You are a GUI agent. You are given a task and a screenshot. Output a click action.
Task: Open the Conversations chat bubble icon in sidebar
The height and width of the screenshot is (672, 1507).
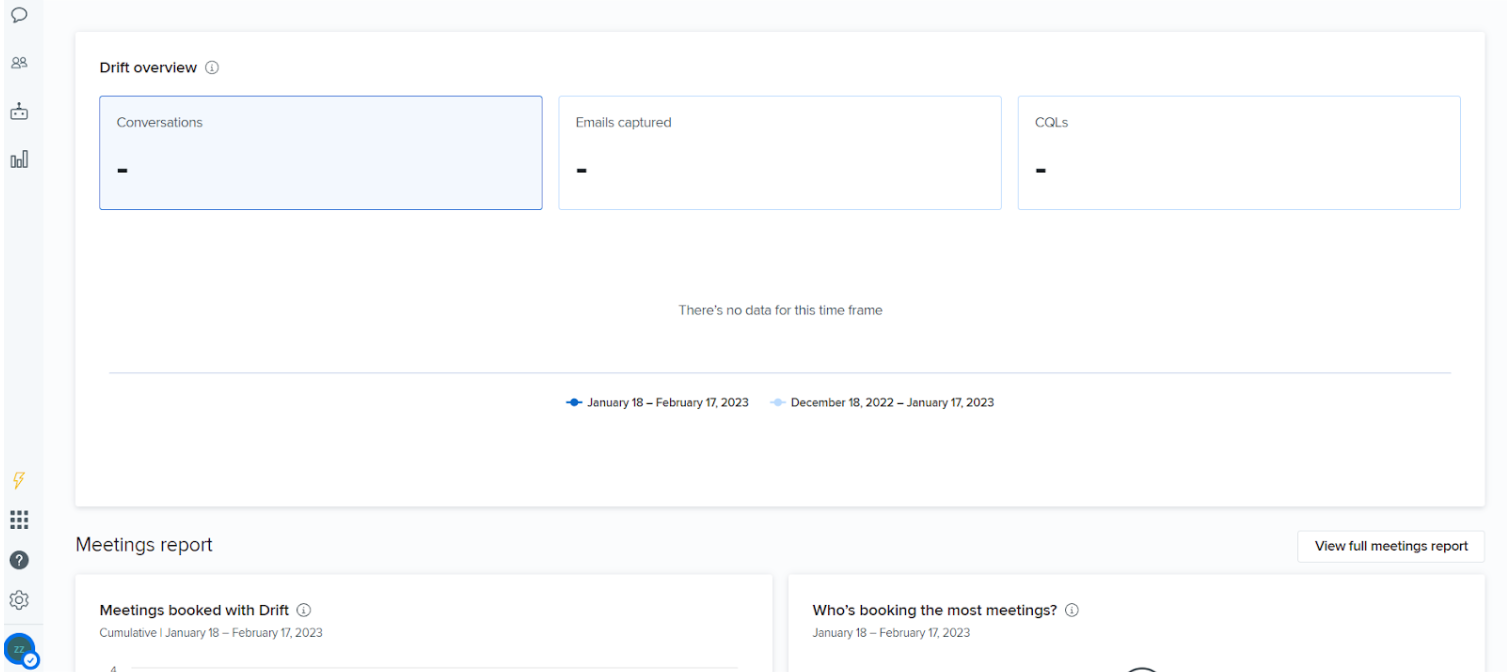click(x=19, y=15)
